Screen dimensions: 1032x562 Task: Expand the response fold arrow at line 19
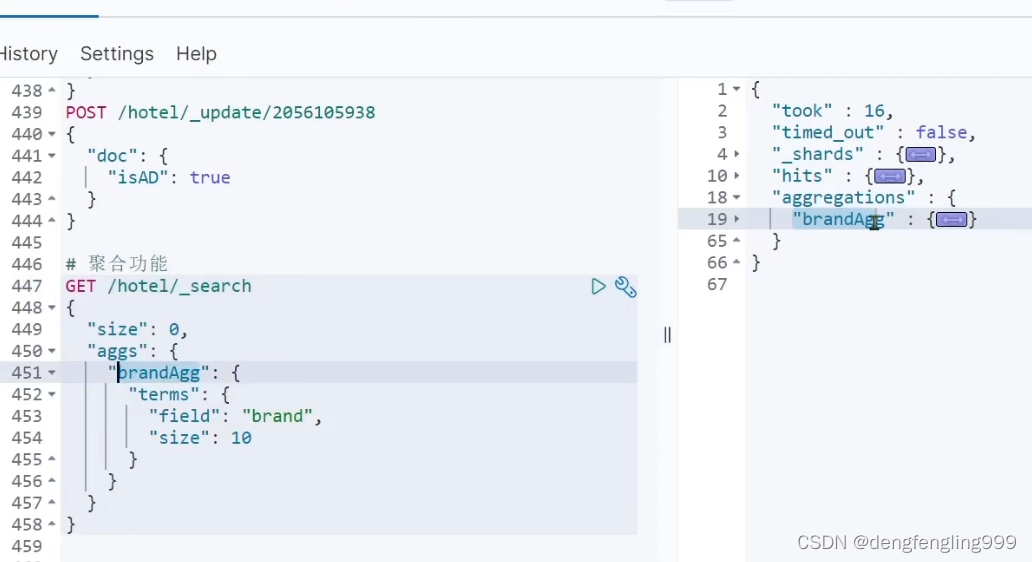(x=737, y=220)
